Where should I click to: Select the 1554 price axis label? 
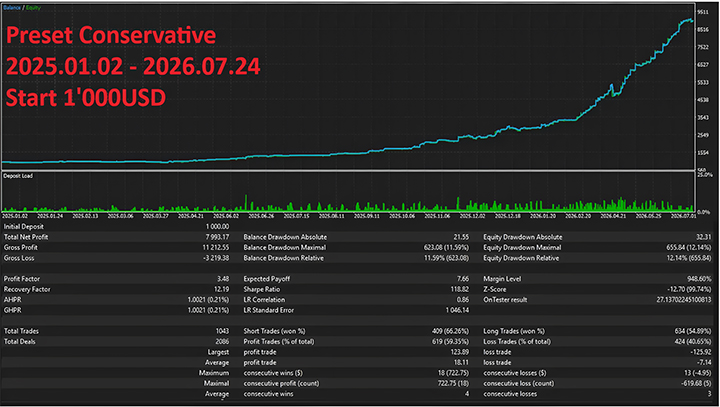[x=703, y=153]
